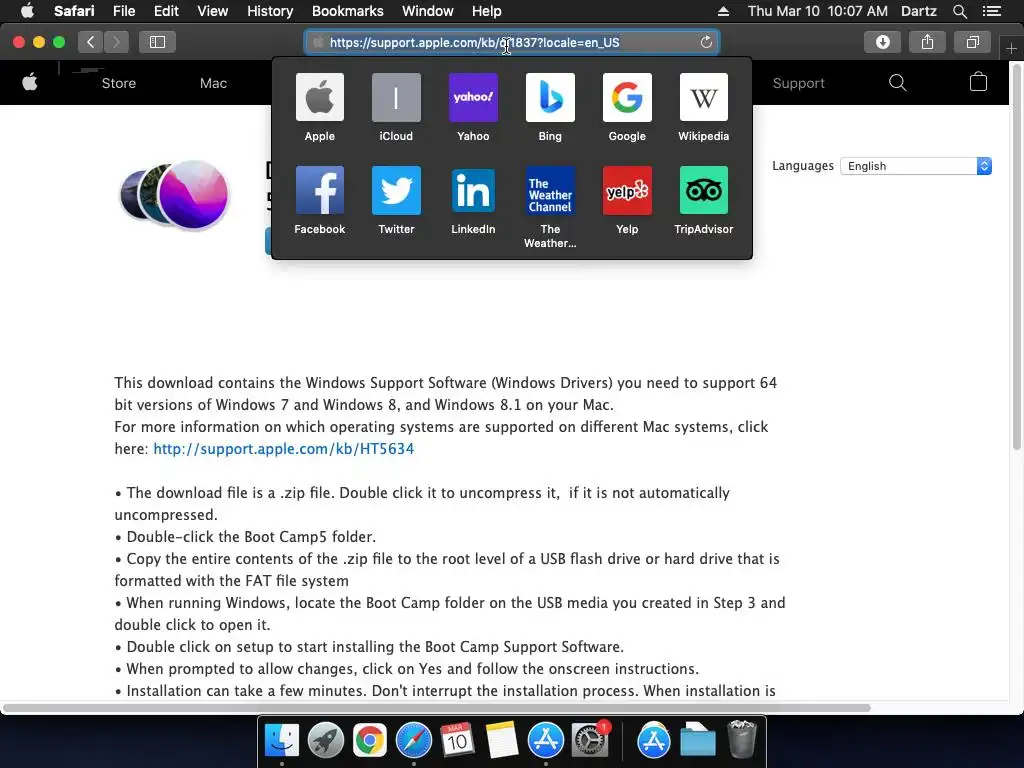Viewport: 1024px width, 768px height.
Task: Click the eject icon in the menu bar
Action: 723,11
